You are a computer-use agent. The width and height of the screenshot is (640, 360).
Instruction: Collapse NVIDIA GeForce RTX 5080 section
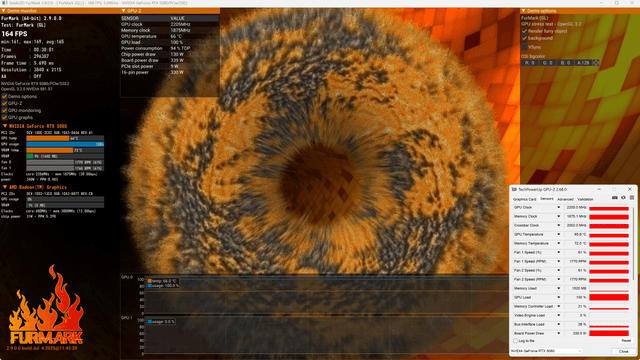tap(5, 127)
